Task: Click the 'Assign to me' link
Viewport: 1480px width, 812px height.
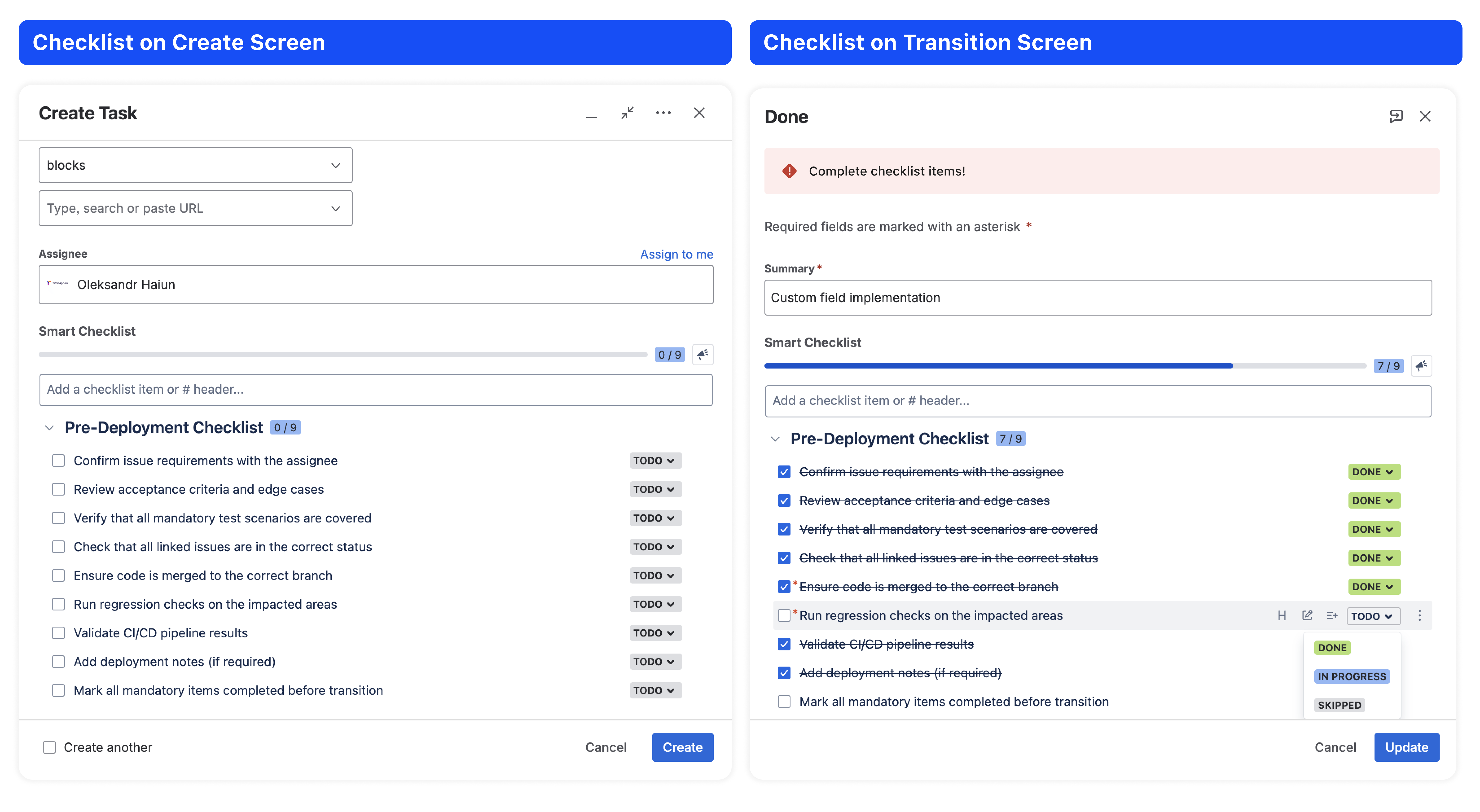Action: 677,254
